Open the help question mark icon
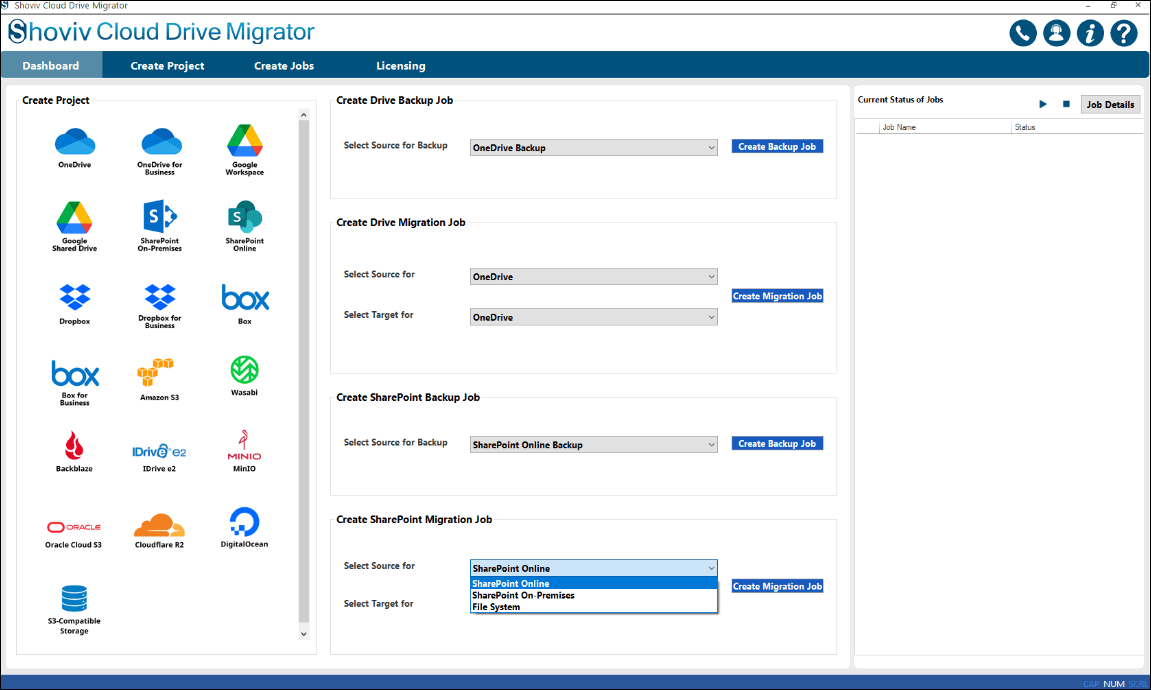This screenshot has height=690, width=1151. pos(1124,33)
